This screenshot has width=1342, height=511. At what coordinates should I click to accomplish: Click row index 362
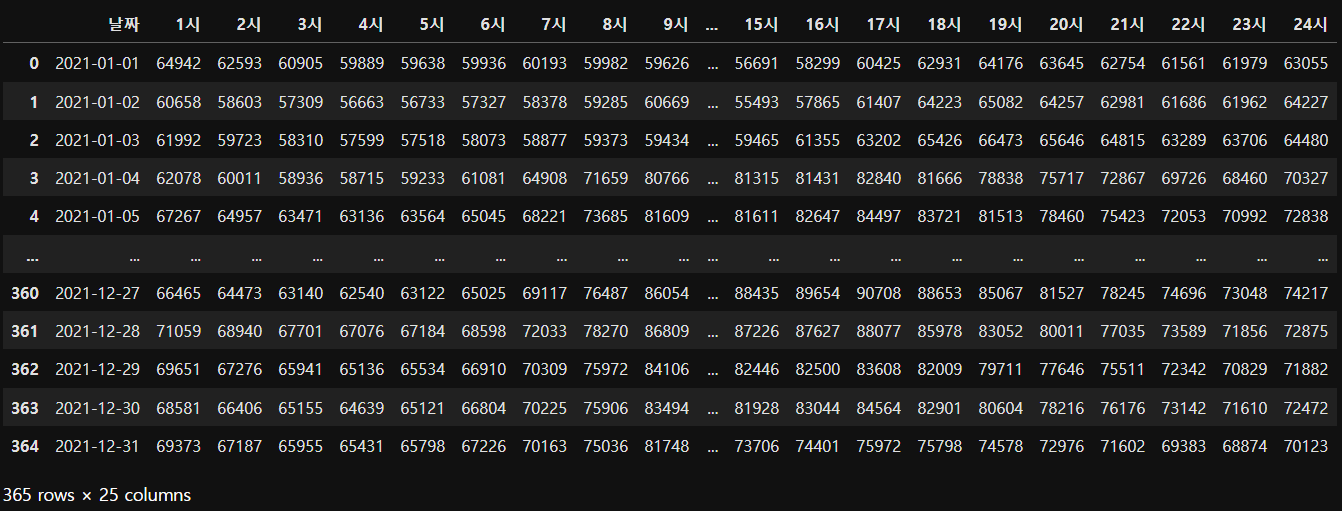[x=24, y=369]
